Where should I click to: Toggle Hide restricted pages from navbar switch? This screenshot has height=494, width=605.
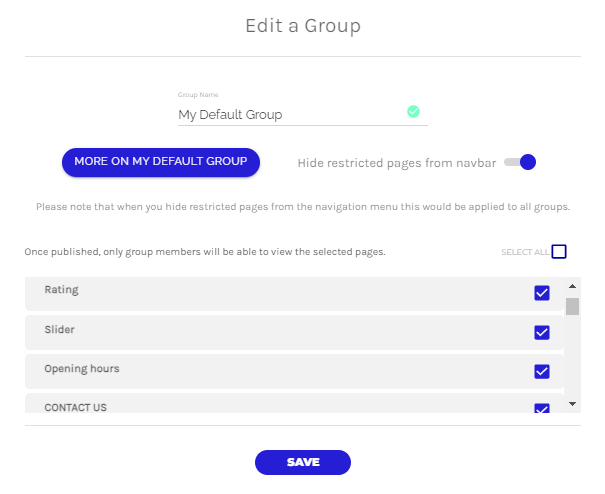520,162
